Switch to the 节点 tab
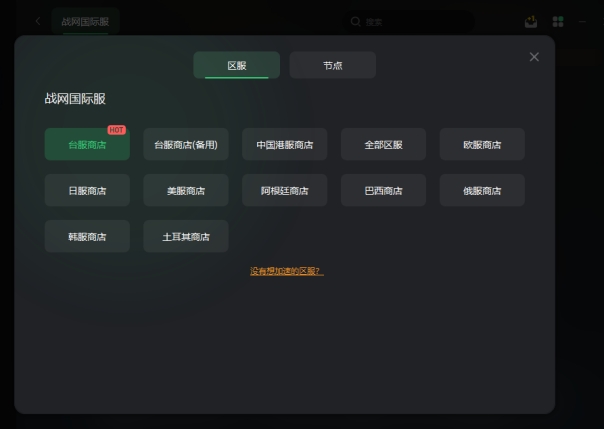This screenshot has width=604, height=429. pyautogui.click(x=332, y=65)
